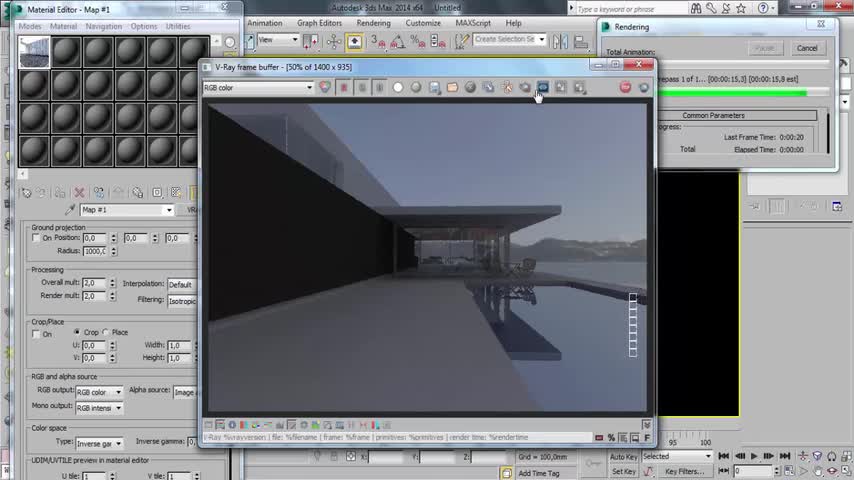Open the Customize menu
The height and width of the screenshot is (480, 854).
point(423,23)
